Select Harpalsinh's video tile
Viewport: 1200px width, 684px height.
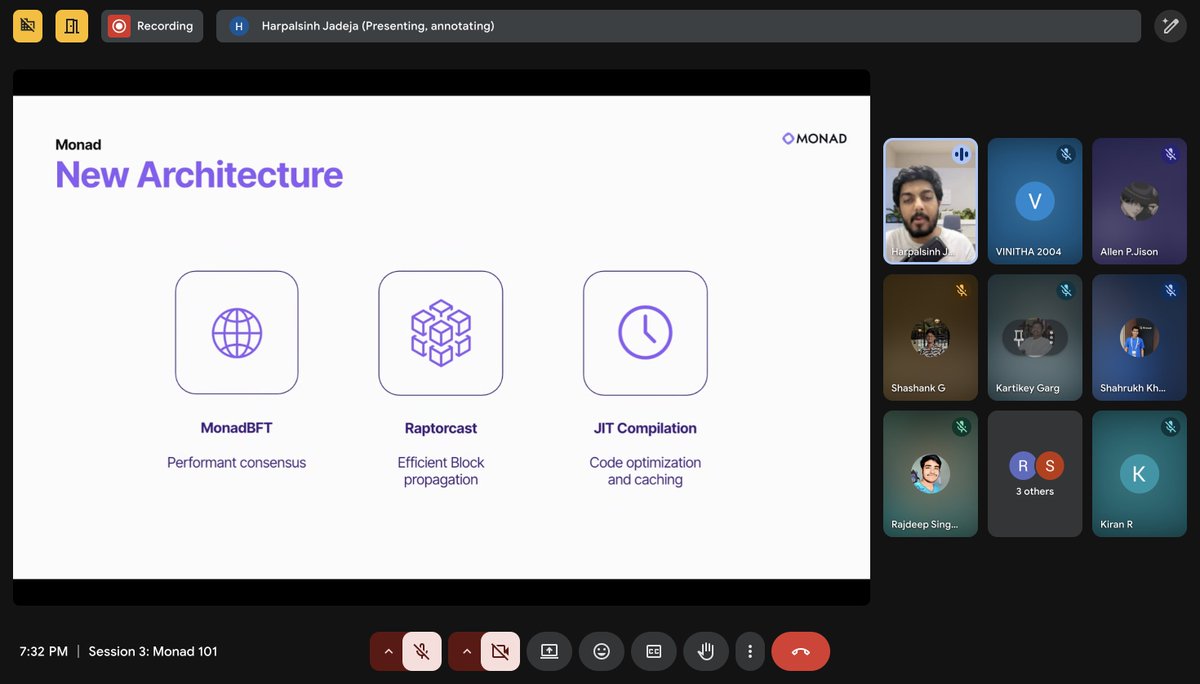[930, 201]
